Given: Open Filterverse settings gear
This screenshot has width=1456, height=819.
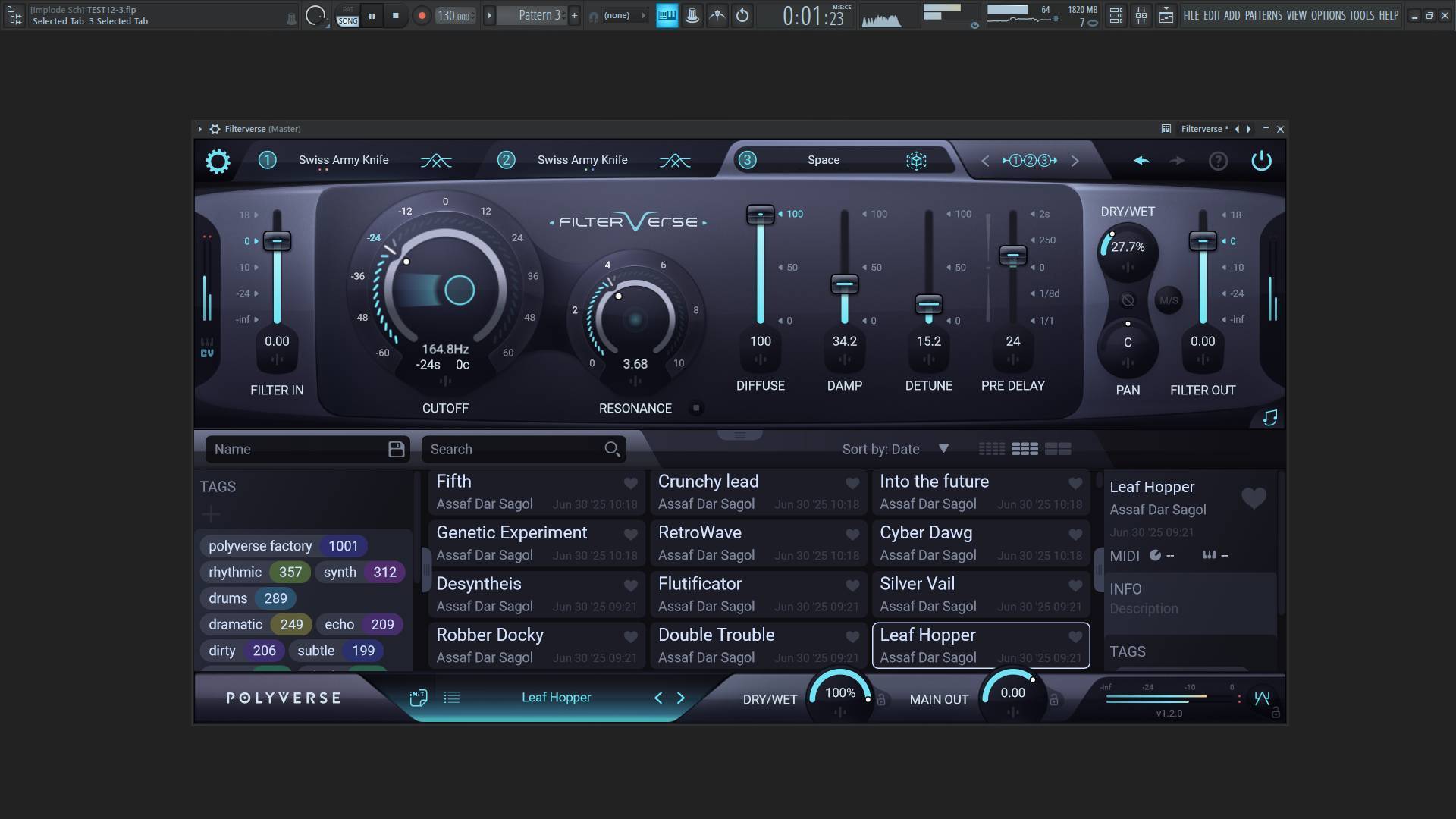Looking at the screenshot, I should 218,161.
